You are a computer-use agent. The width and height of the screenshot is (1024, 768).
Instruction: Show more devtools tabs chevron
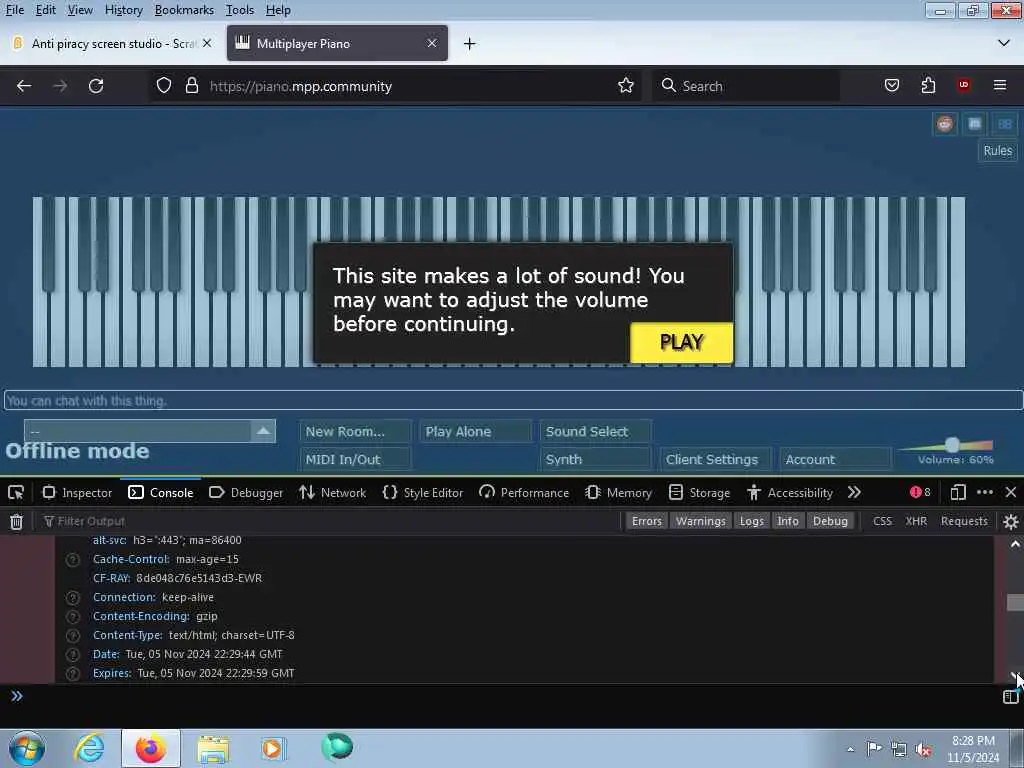tap(854, 492)
